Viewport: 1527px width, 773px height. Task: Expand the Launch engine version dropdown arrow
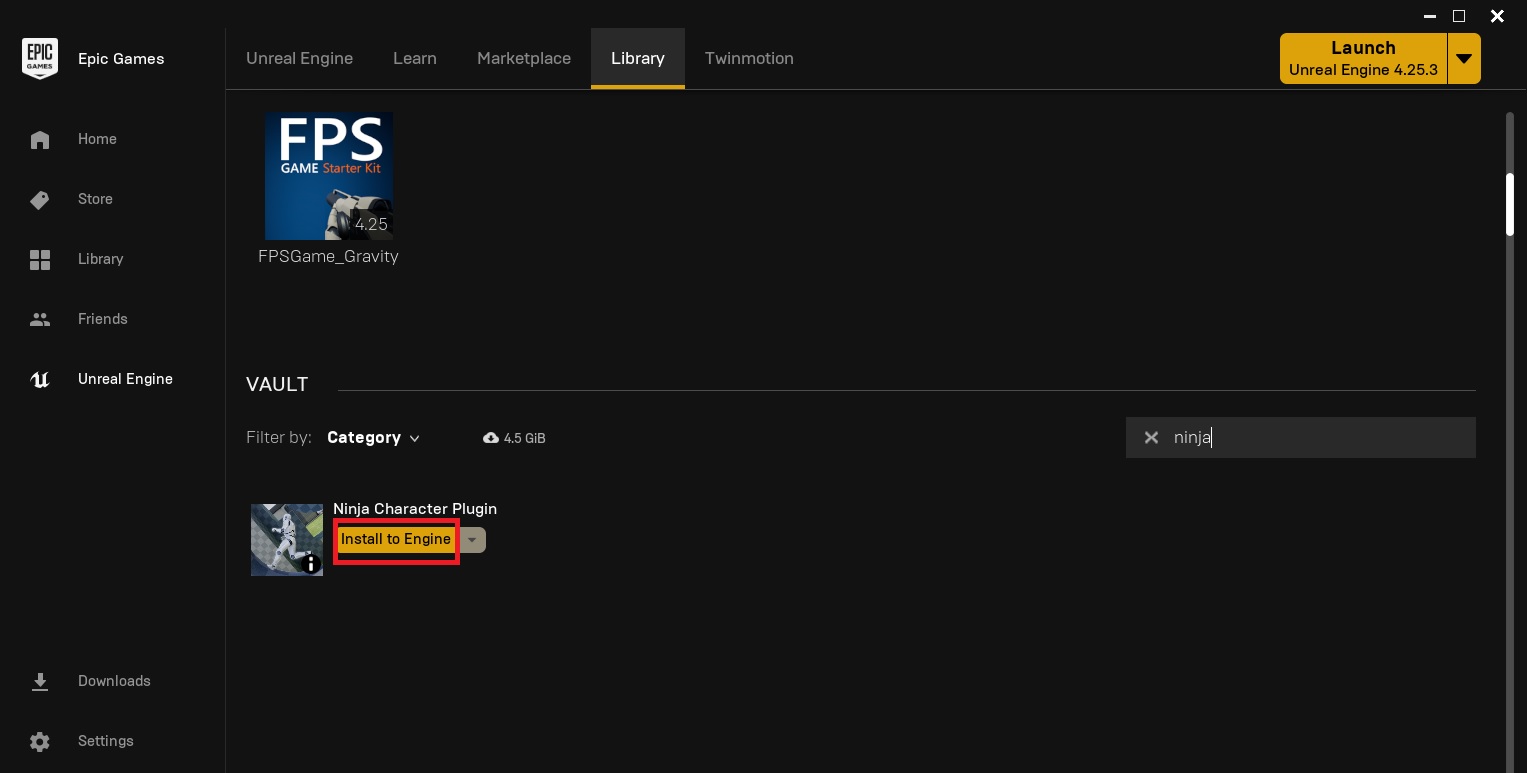[x=1464, y=59]
